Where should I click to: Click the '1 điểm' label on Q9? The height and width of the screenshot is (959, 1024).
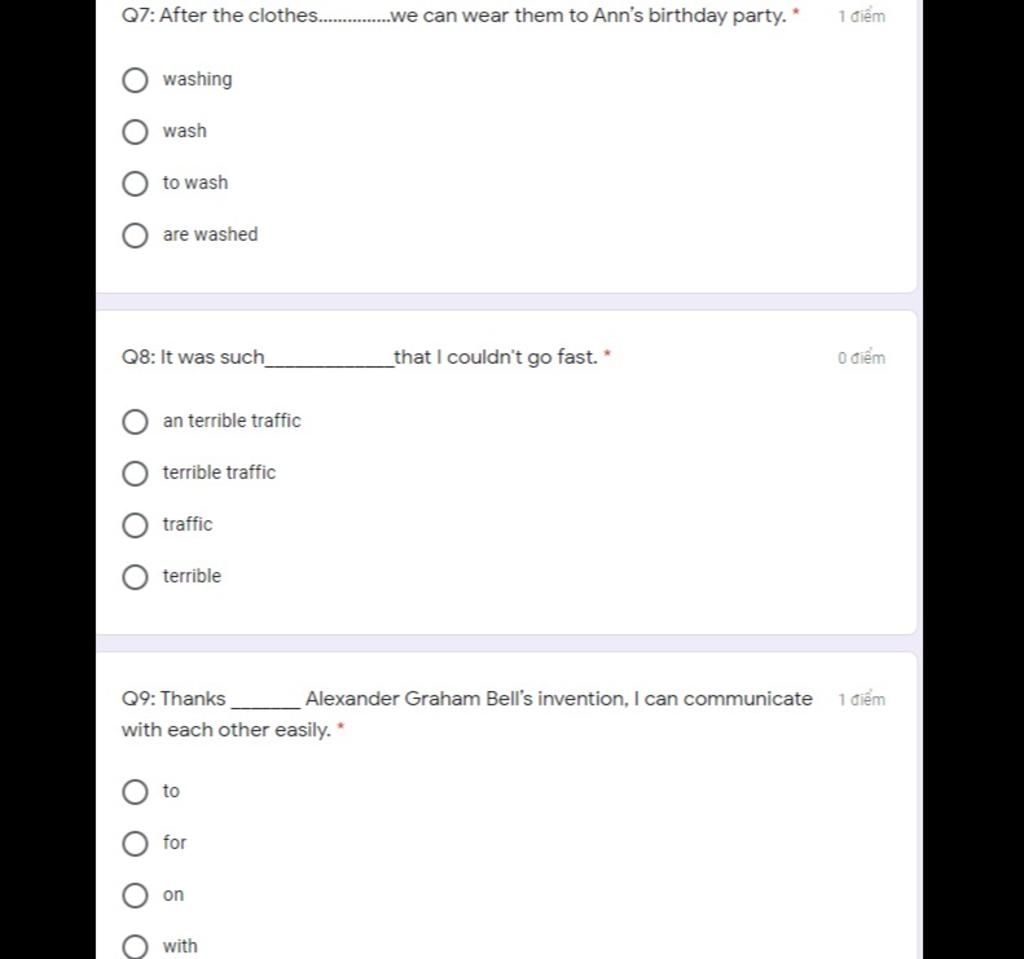point(861,700)
